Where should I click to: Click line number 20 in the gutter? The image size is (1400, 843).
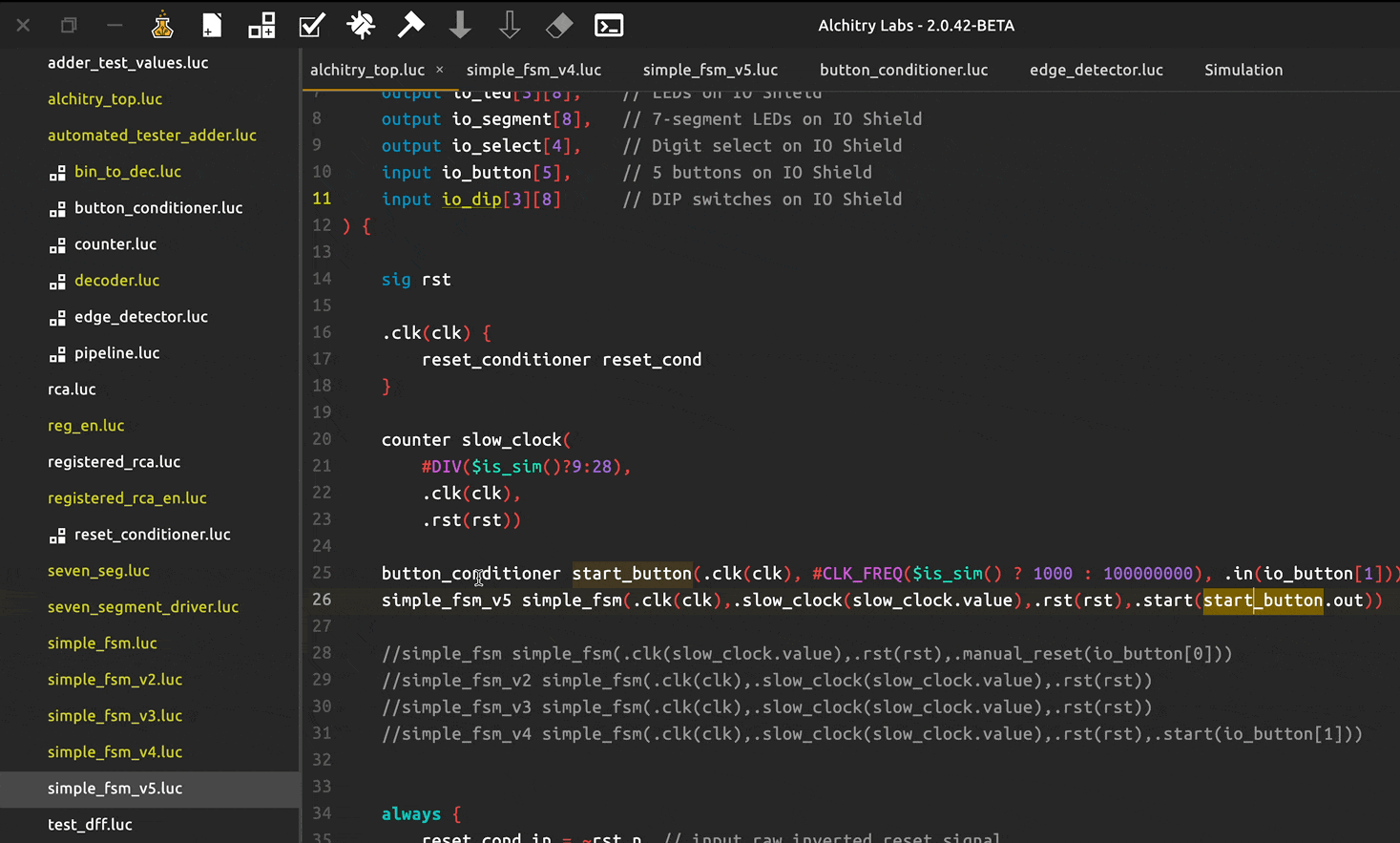click(x=322, y=439)
